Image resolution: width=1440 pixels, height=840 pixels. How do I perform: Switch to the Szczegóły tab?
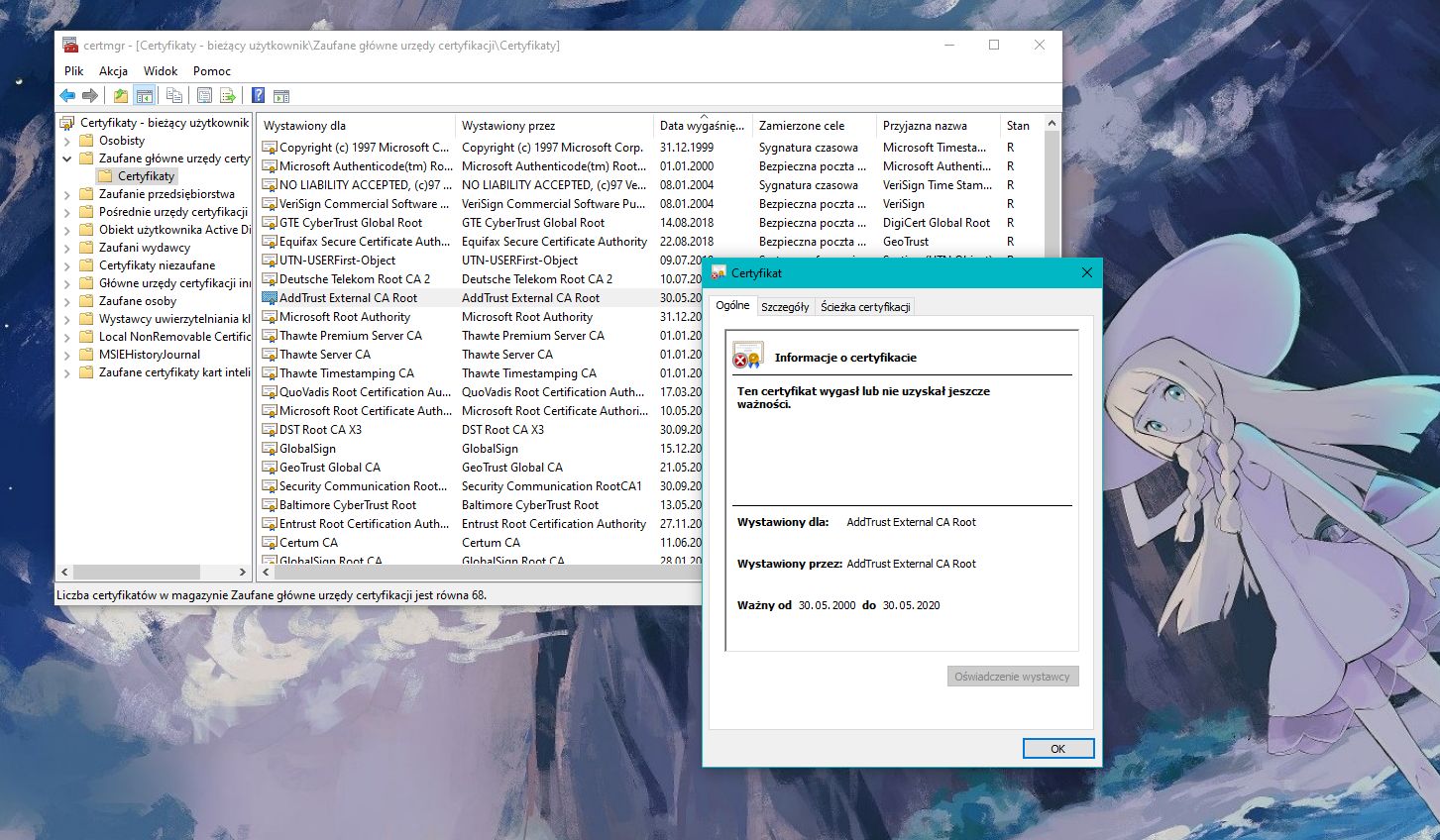(785, 307)
